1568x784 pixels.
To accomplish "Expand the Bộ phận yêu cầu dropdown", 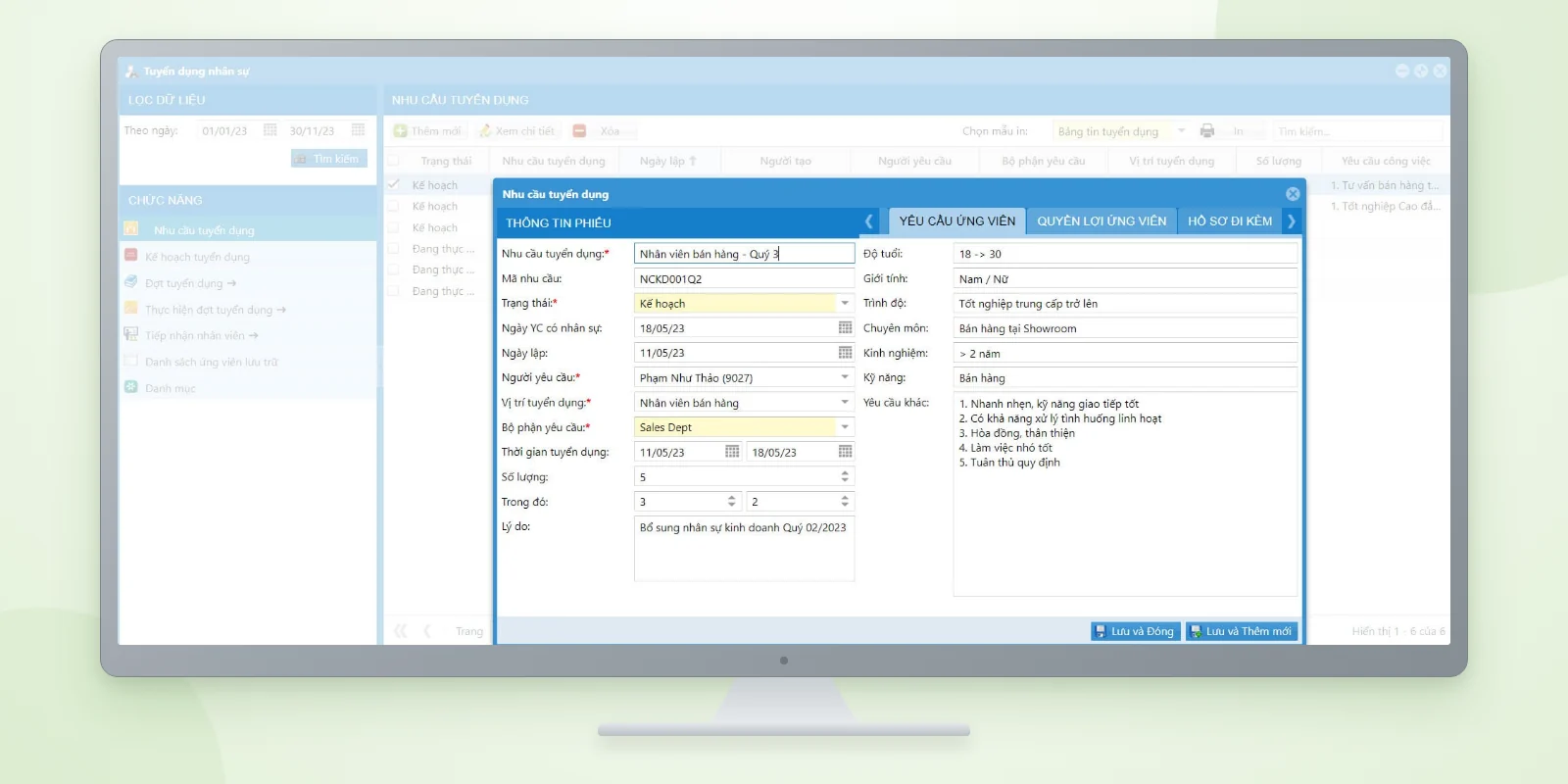I will [x=845, y=427].
